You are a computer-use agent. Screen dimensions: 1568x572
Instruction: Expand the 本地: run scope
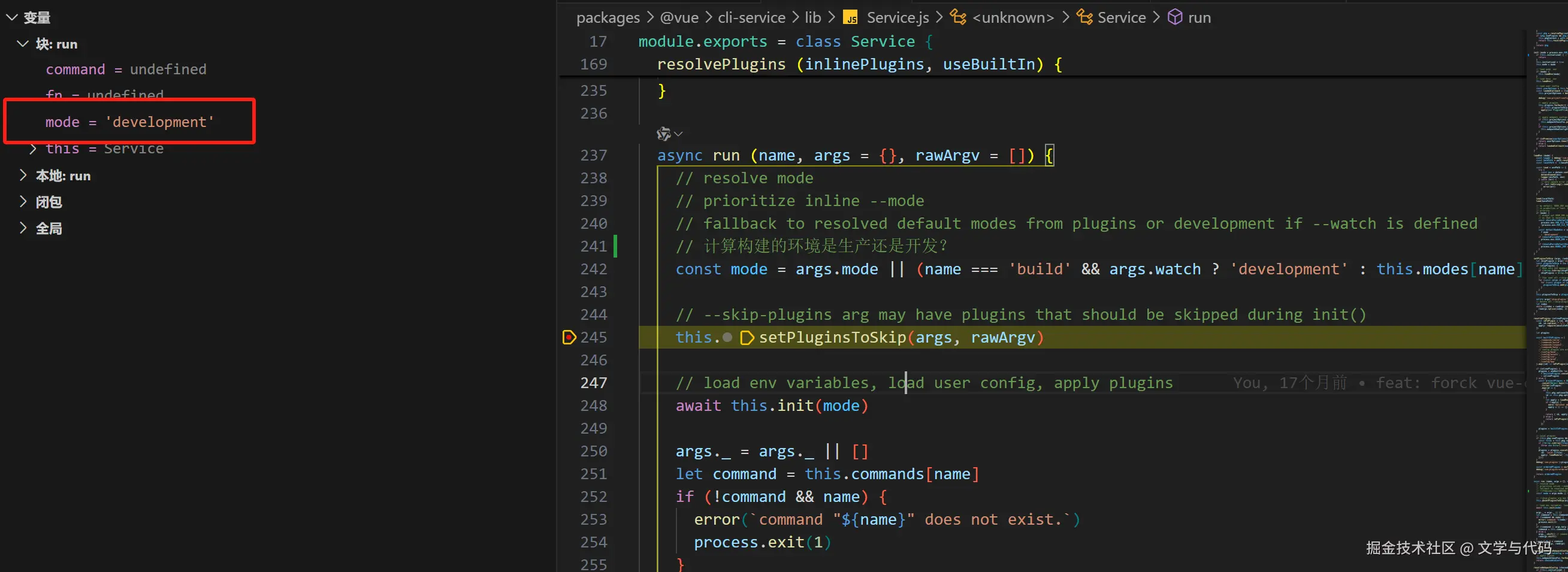(x=23, y=175)
